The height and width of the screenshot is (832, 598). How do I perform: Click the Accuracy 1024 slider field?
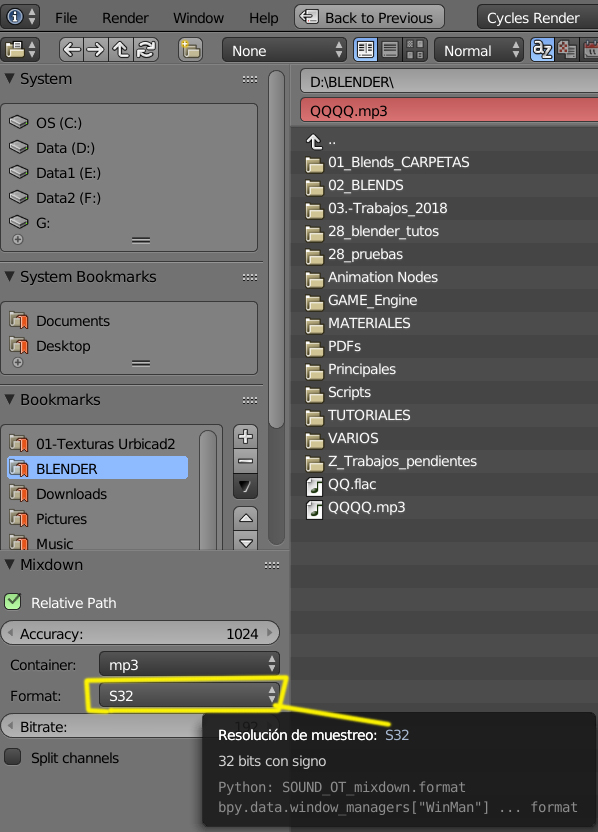coord(140,633)
